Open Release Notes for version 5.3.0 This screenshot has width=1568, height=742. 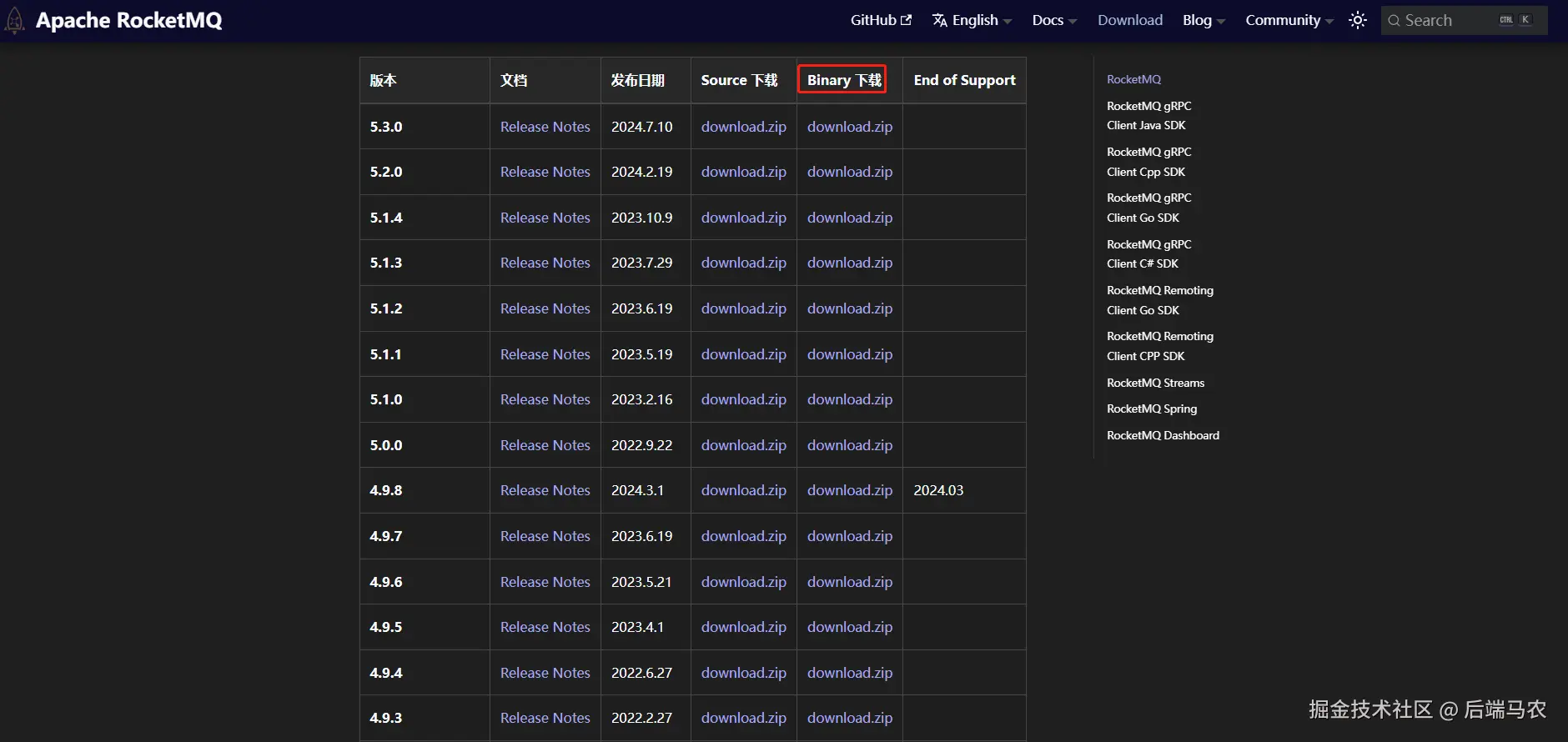[545, 127]
